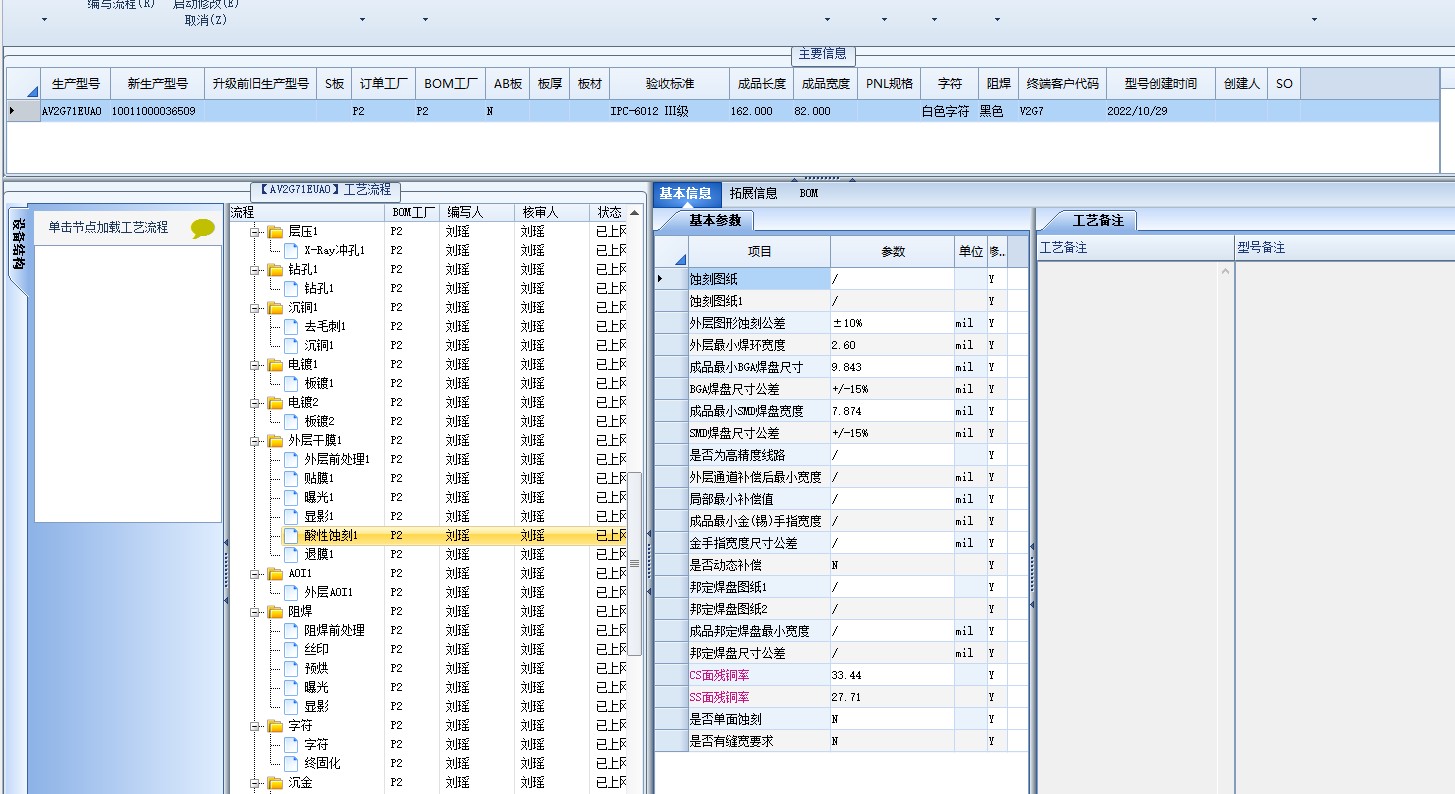Click the 型号备注 column header
The height and width of the screenshot is (794, 1455).
[x=1344, y=247]
